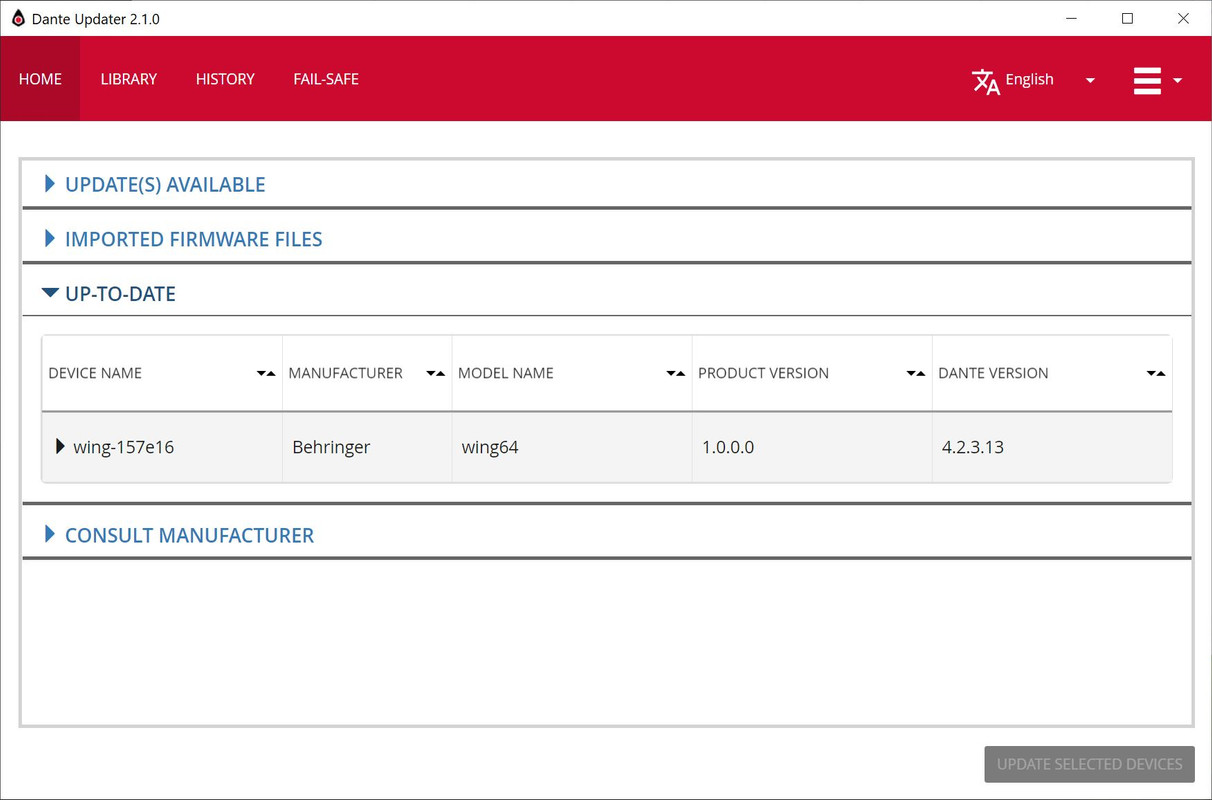Sort by Dante Version column arrows
Viewport: 1212px width, 800px height.
(x=1155, y=373)
